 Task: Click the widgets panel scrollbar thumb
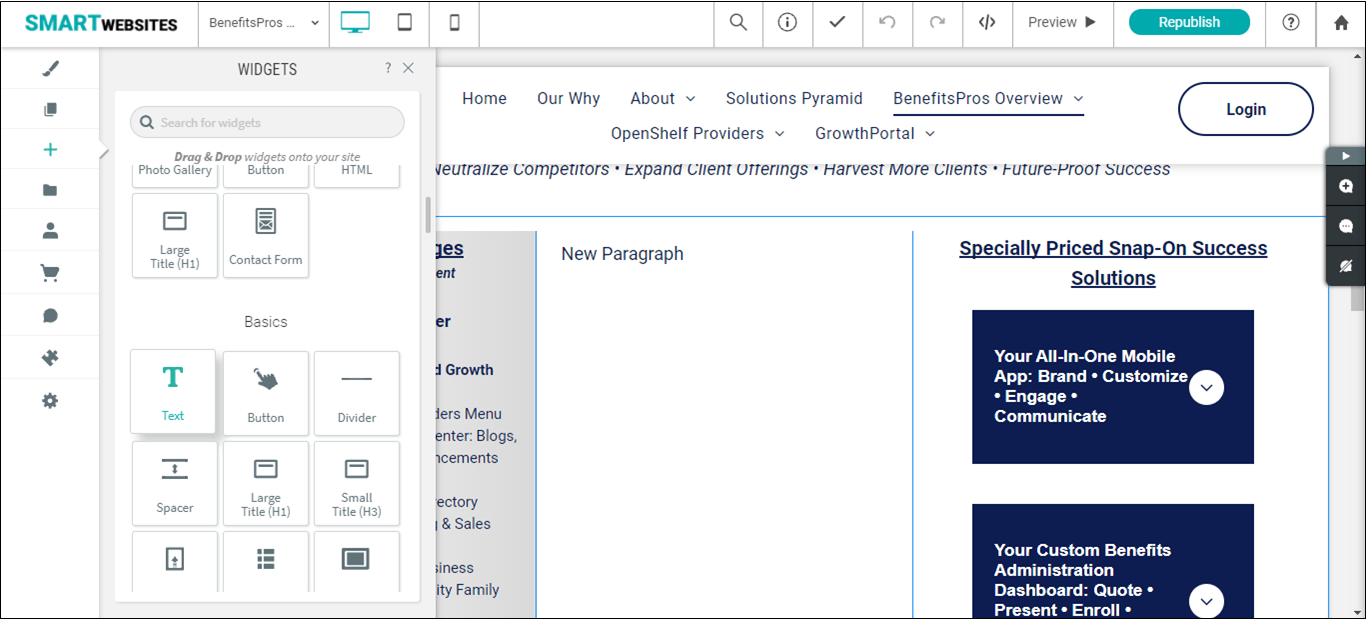[428, 214]
